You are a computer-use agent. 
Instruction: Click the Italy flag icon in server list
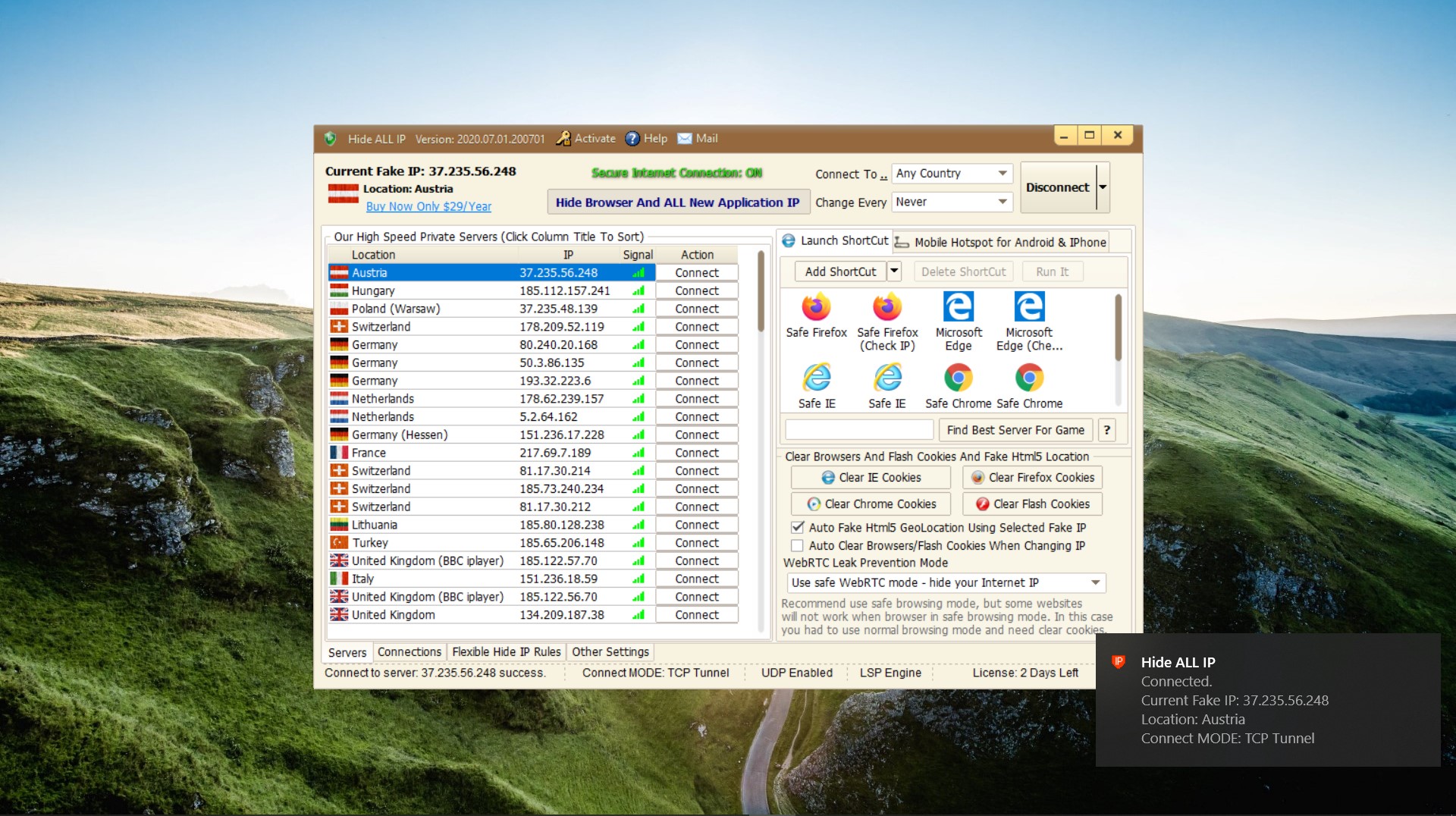339,579
